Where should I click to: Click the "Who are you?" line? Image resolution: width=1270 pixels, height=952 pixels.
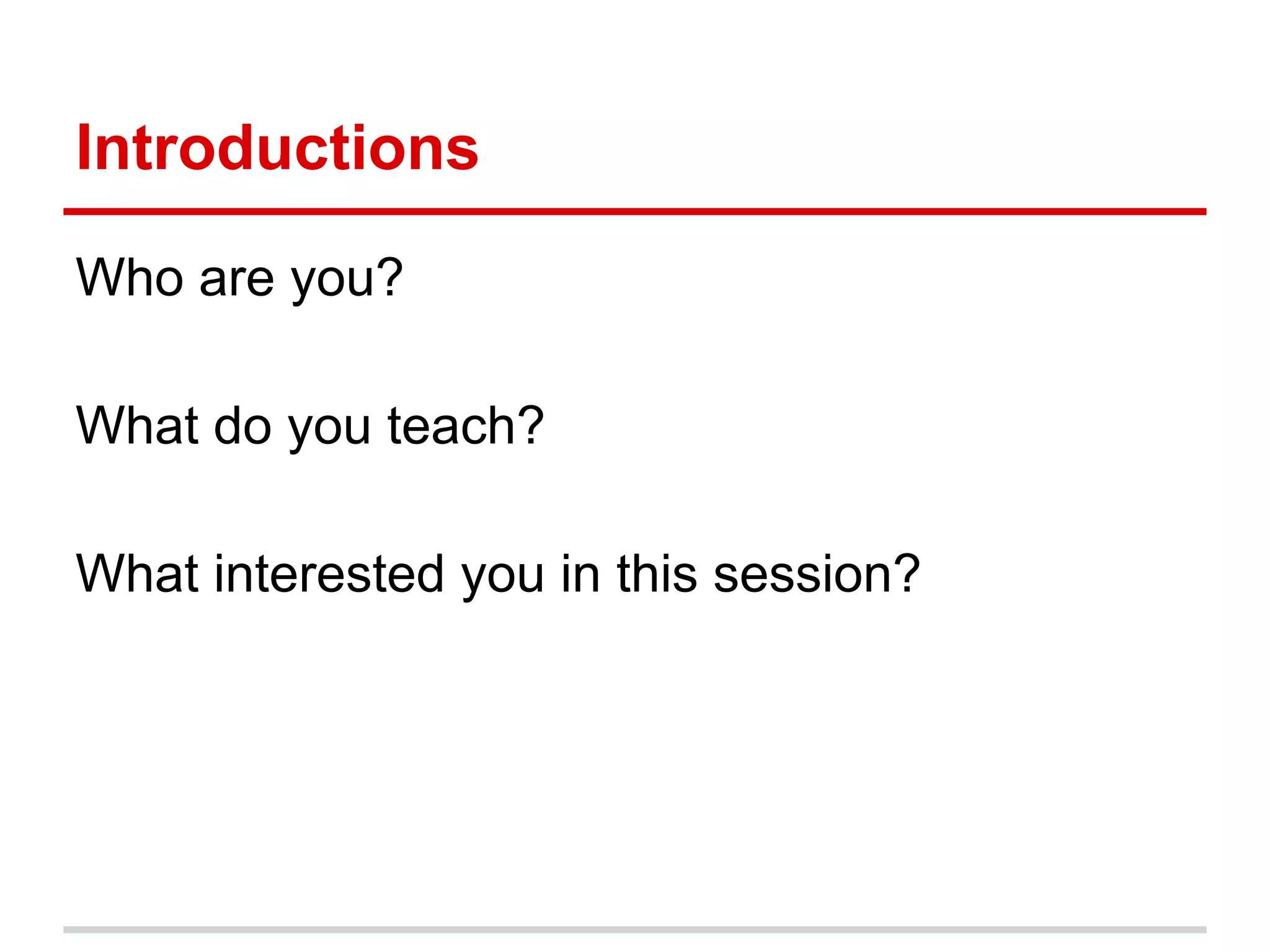pos(239,278)
